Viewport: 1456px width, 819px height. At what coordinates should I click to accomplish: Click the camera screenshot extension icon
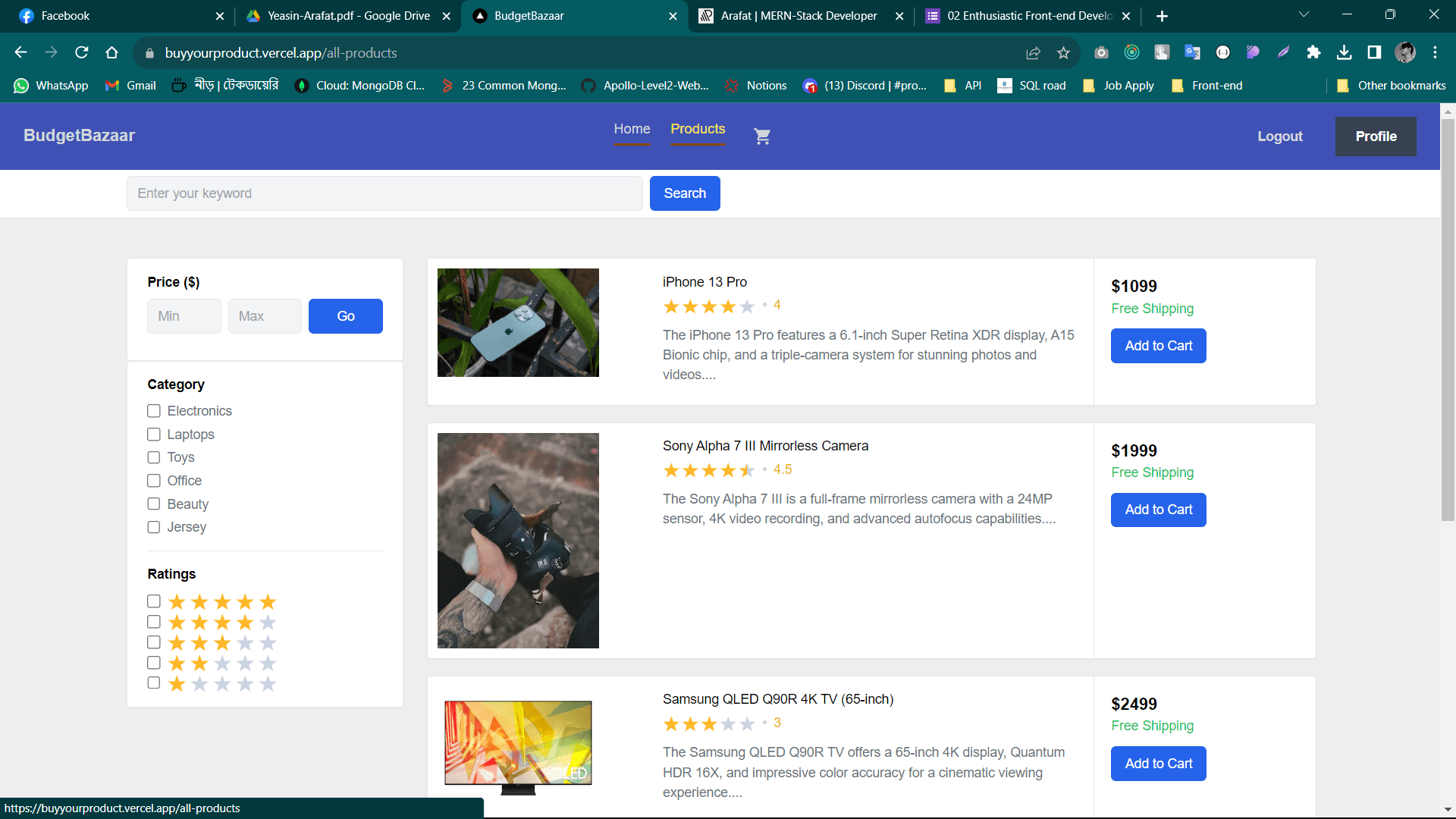pyautogui.click(x=1101, y=52)
